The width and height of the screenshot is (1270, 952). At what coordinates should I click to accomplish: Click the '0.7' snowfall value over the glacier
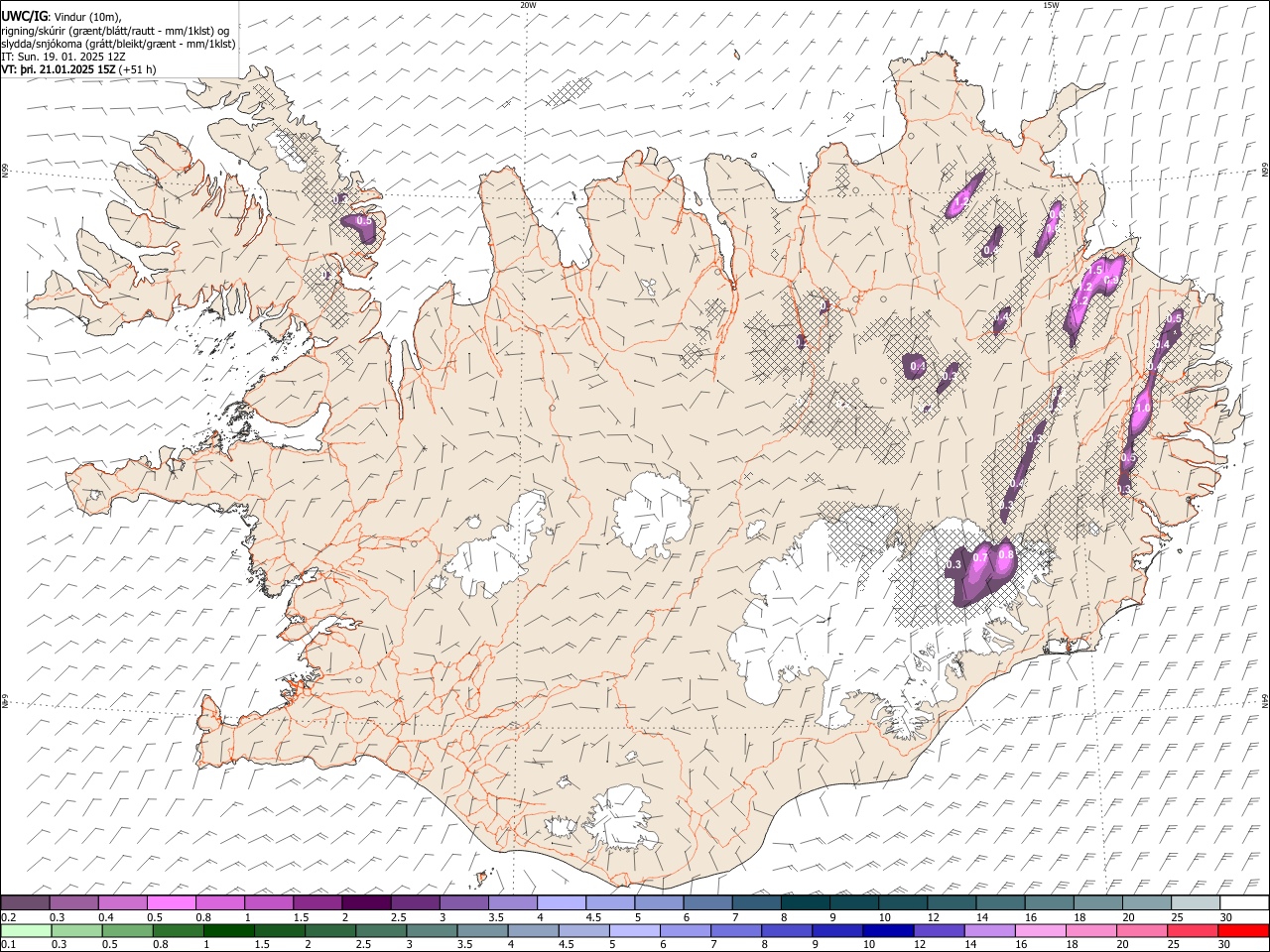click(x=980, y=558)
